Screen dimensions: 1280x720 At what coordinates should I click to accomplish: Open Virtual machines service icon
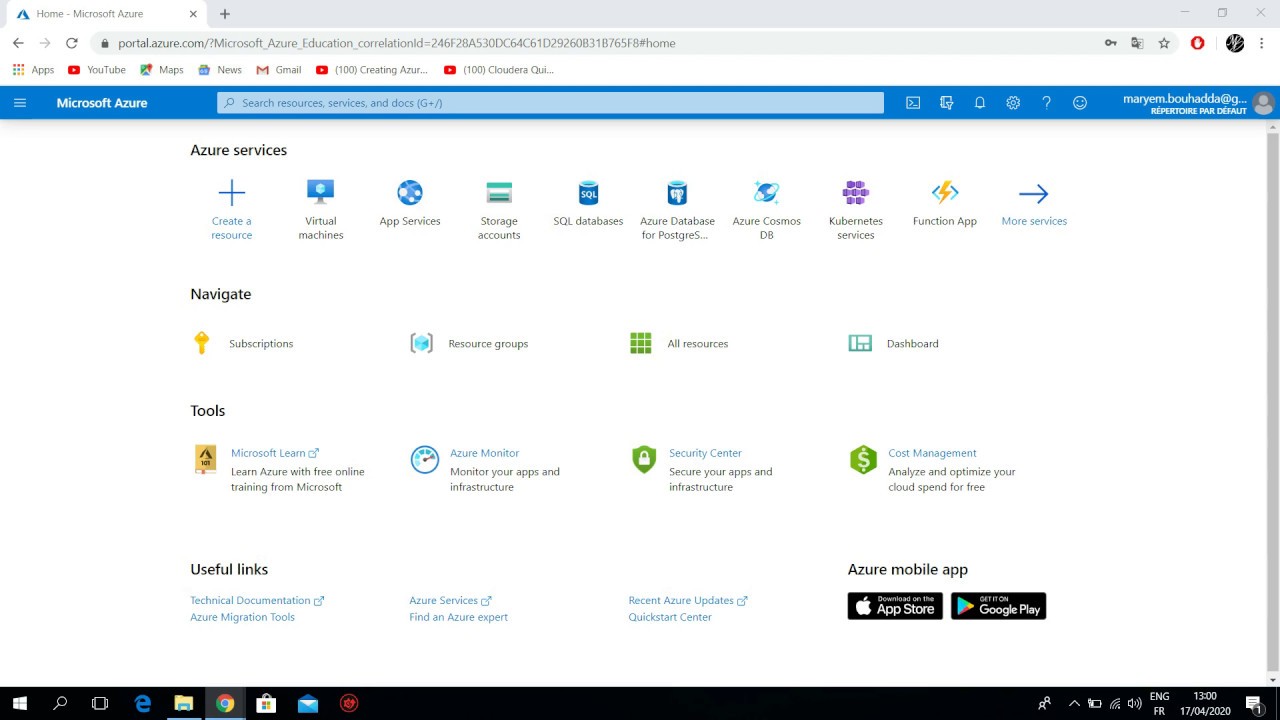[320, 193]
